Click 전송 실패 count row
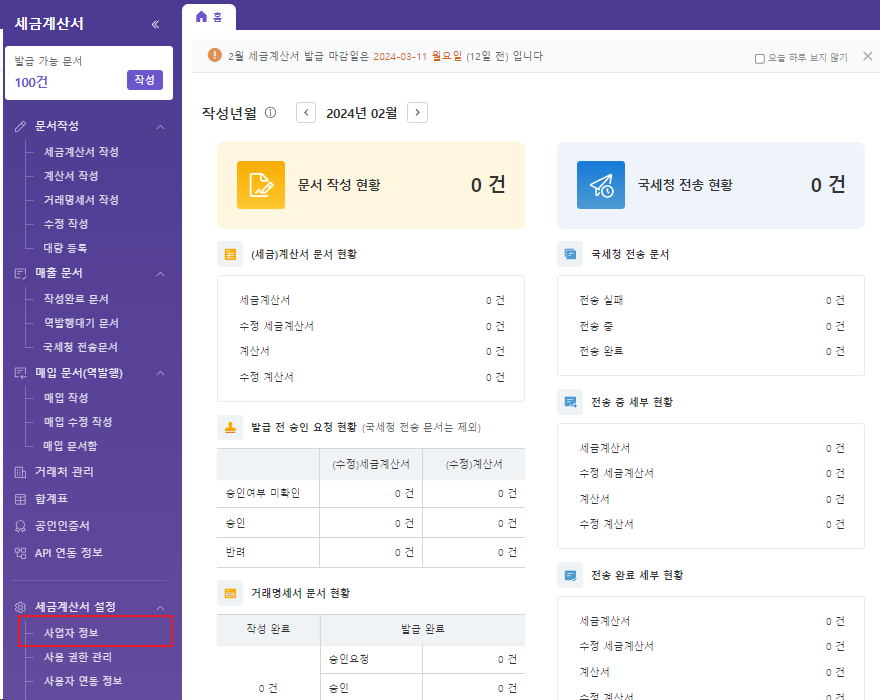The image size is (880, 700). (x=711, y=300)
